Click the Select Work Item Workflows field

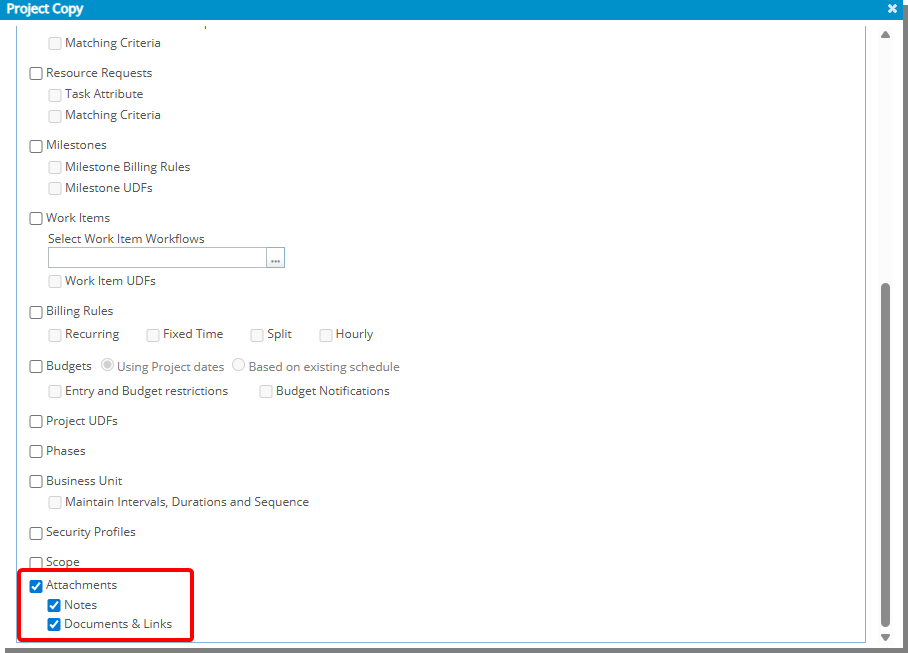pos(157,257)
